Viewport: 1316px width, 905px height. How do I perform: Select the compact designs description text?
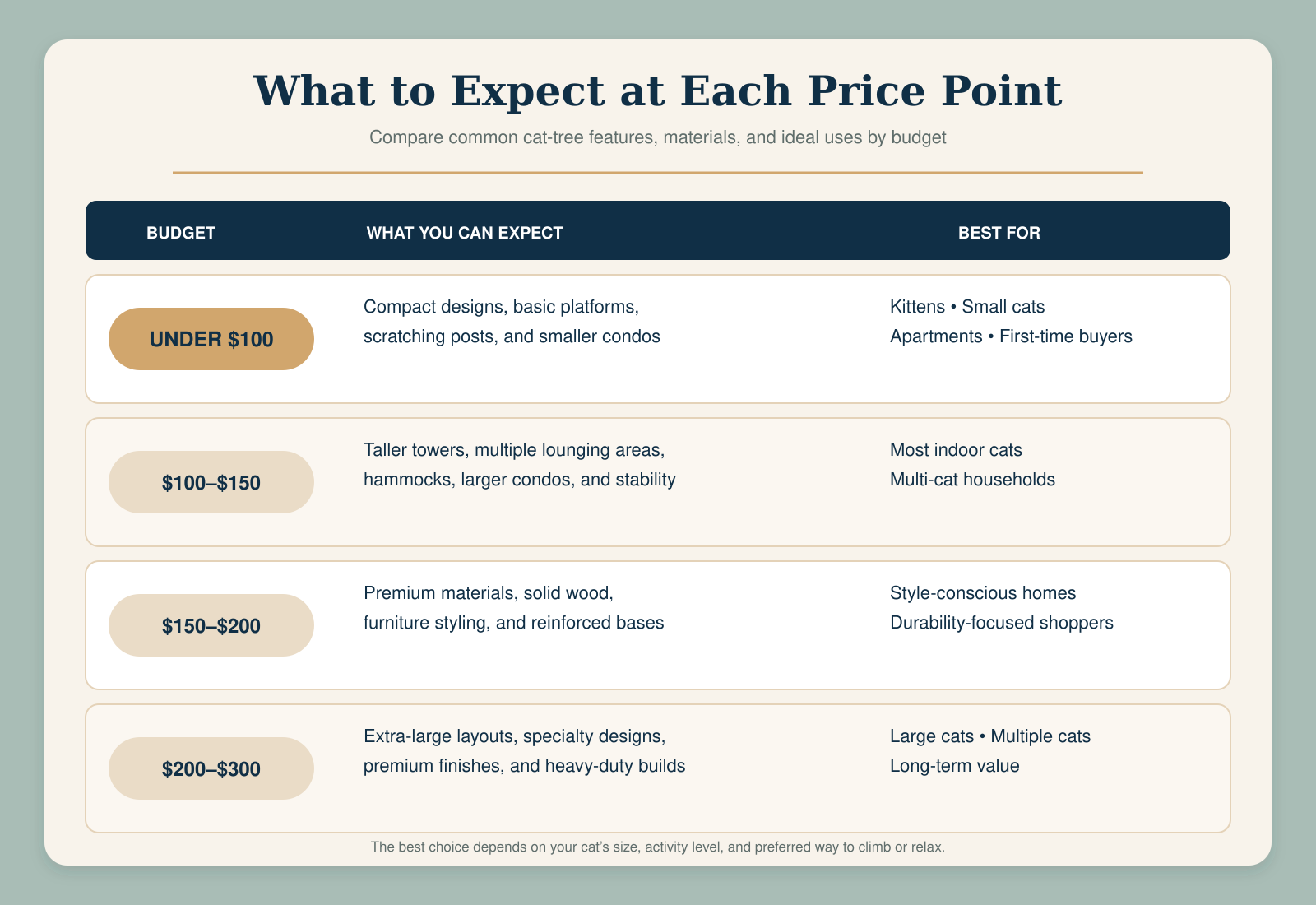(x=512, y=322)
